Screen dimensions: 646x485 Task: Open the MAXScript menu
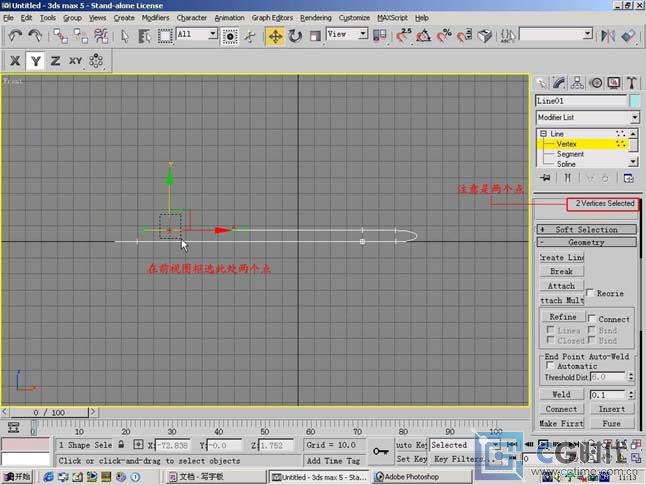click(x=392, y=18)
